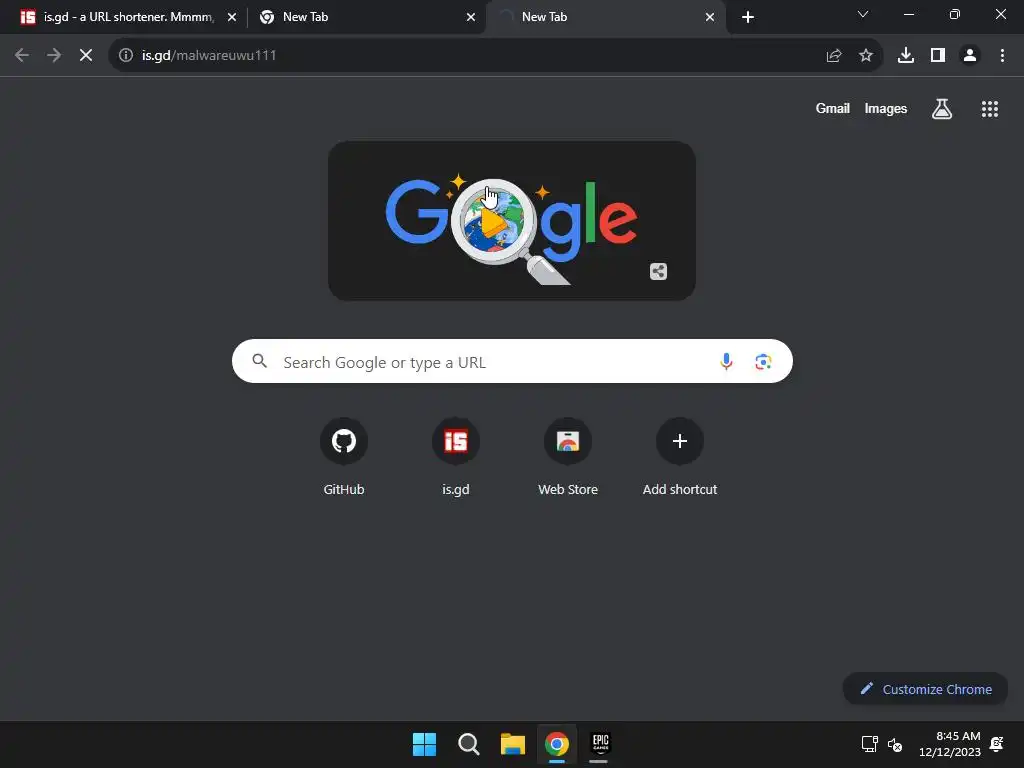The width and height of the screenshot is (1024, 768).
Task: Click Customize Chrome button
Action: pos(925,689)
